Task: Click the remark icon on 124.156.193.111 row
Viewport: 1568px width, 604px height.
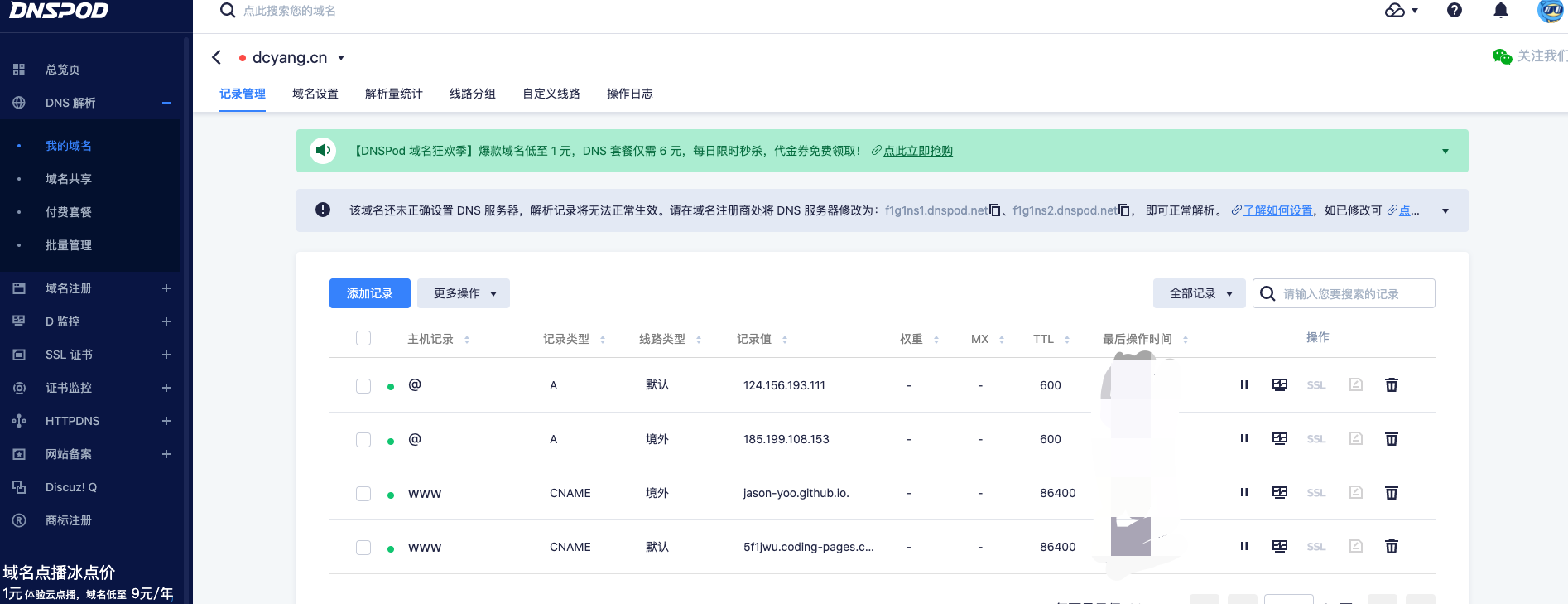Action: 1355,384
